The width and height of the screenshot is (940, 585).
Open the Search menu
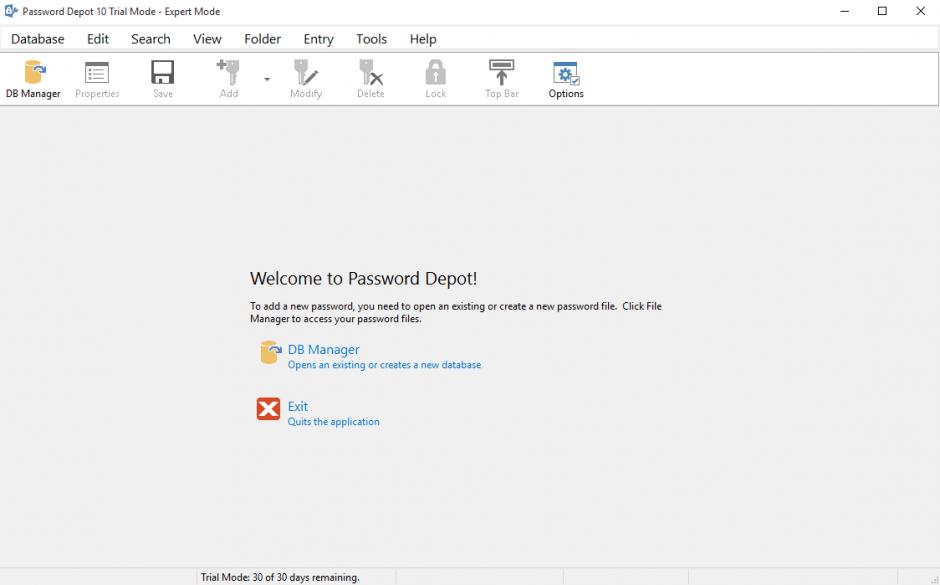click(151, 39)
